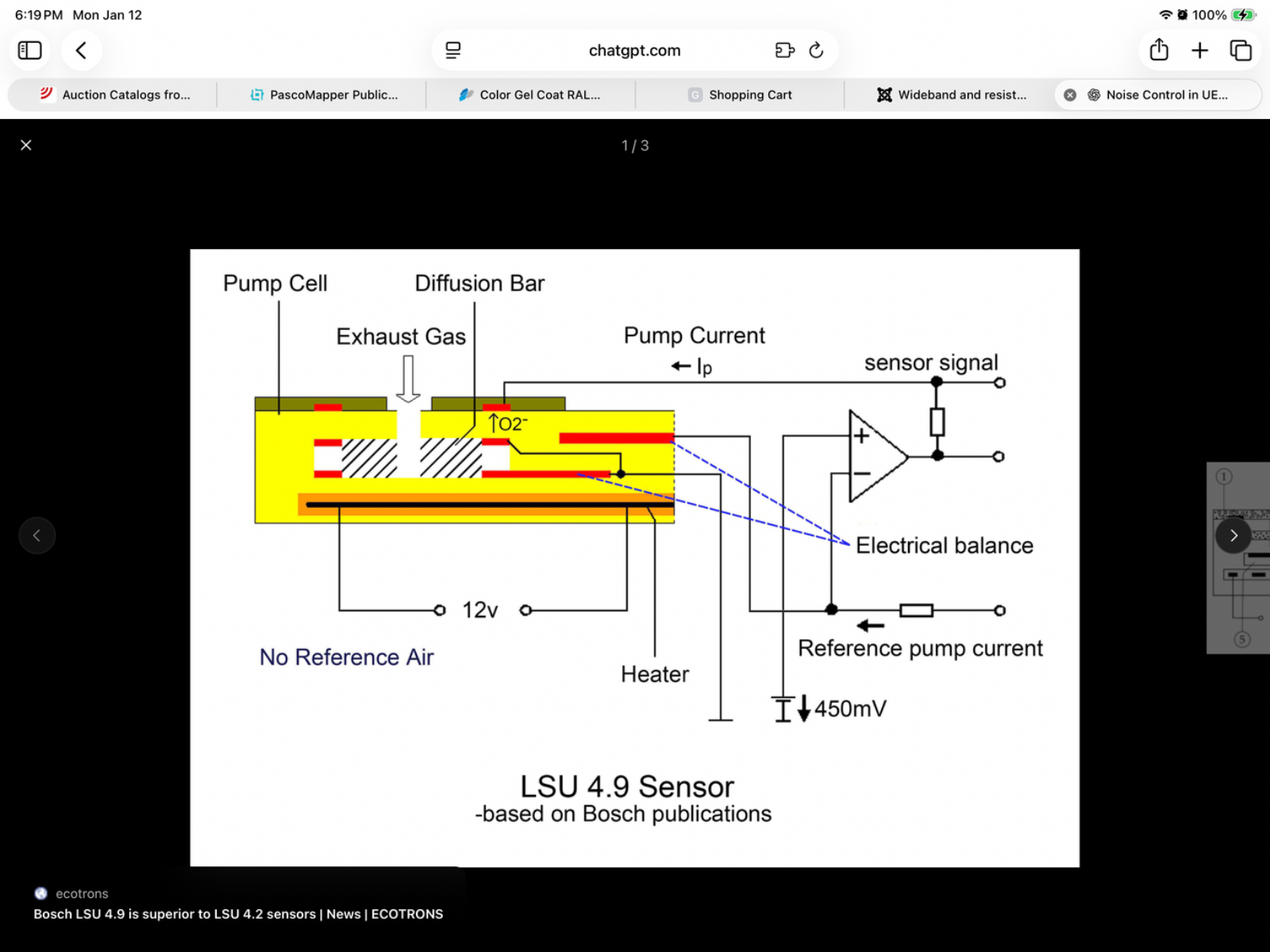The width and height of the screenshot is (1270, 952).
Task: Open the ECOTRONS source article link
Action: coord(238,914)
